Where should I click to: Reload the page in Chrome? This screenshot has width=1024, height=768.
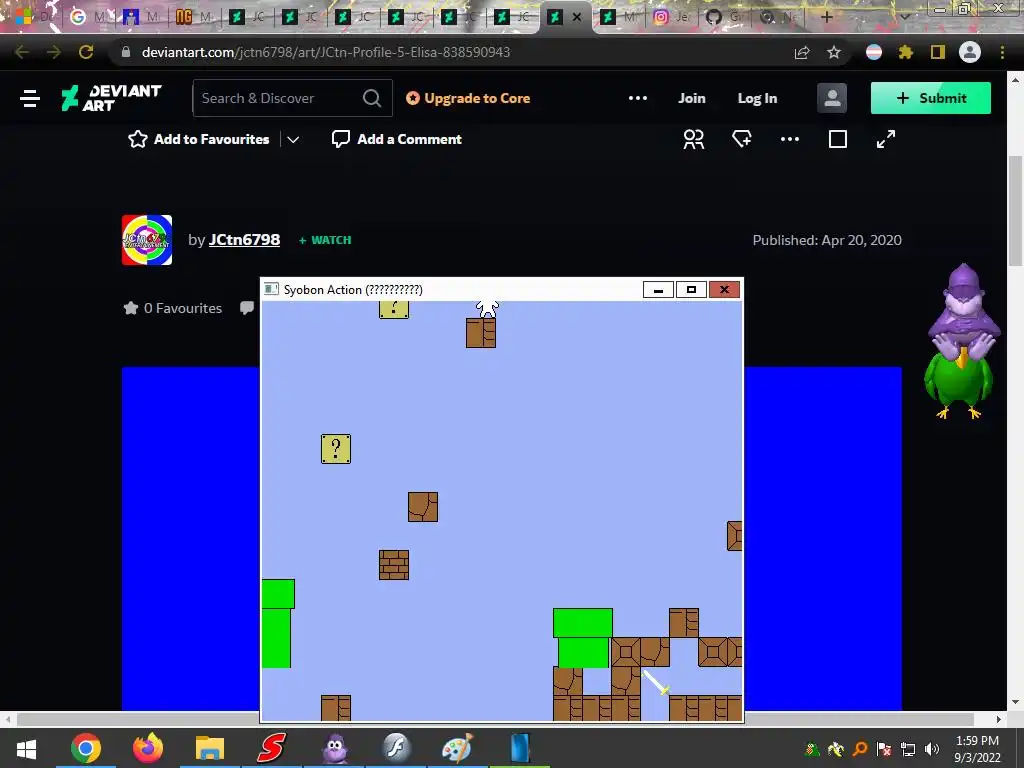(86, 52)
